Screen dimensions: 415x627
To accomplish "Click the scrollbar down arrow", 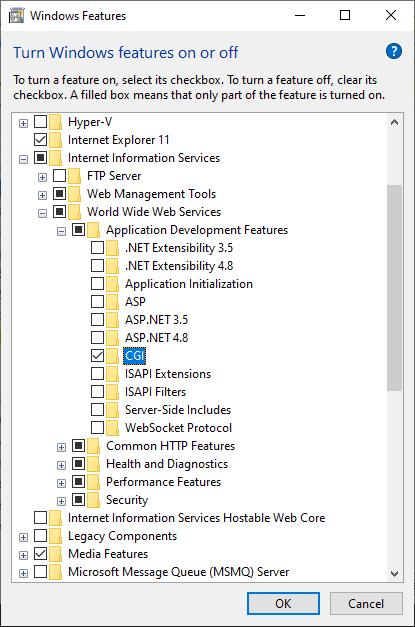I will (x=394, y=573).
